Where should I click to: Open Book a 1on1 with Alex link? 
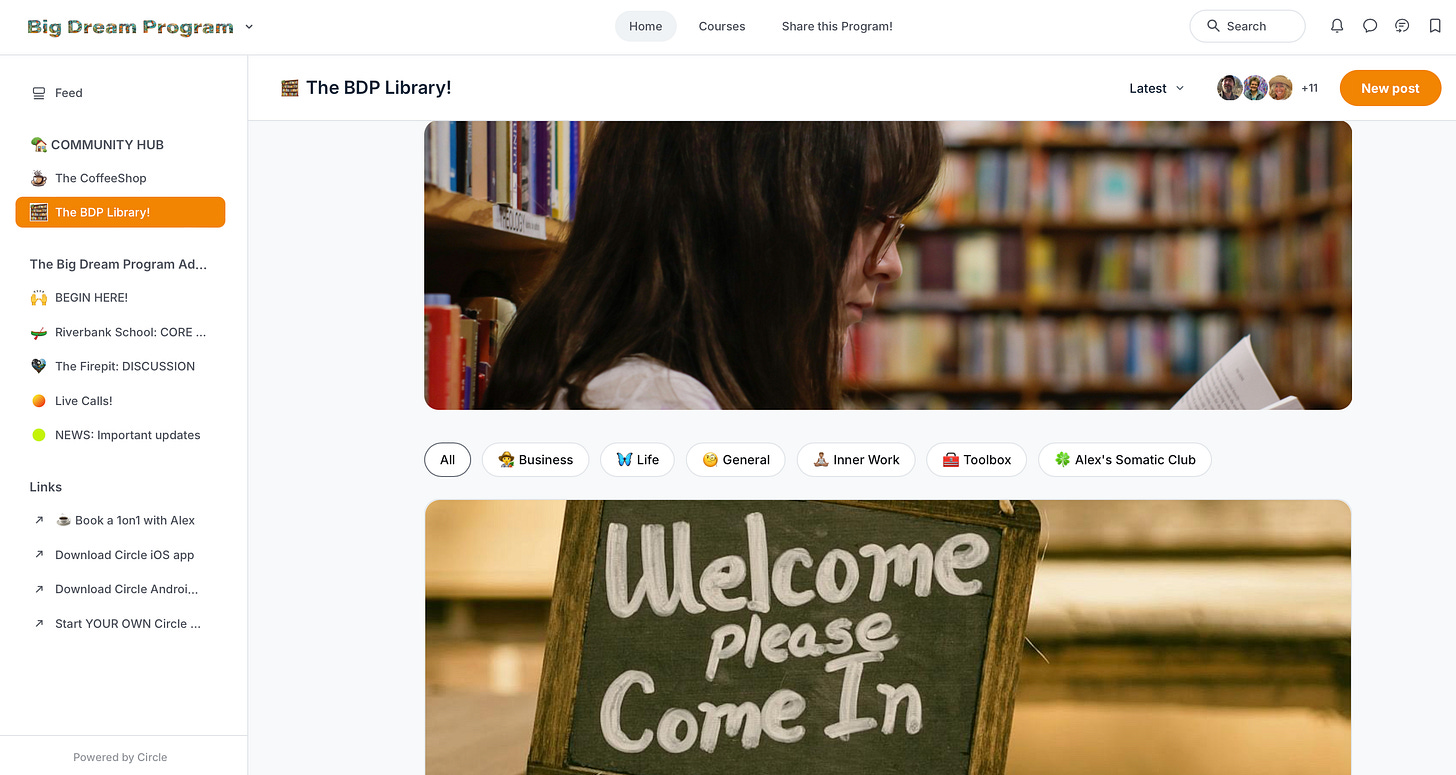tap(124, 520)
